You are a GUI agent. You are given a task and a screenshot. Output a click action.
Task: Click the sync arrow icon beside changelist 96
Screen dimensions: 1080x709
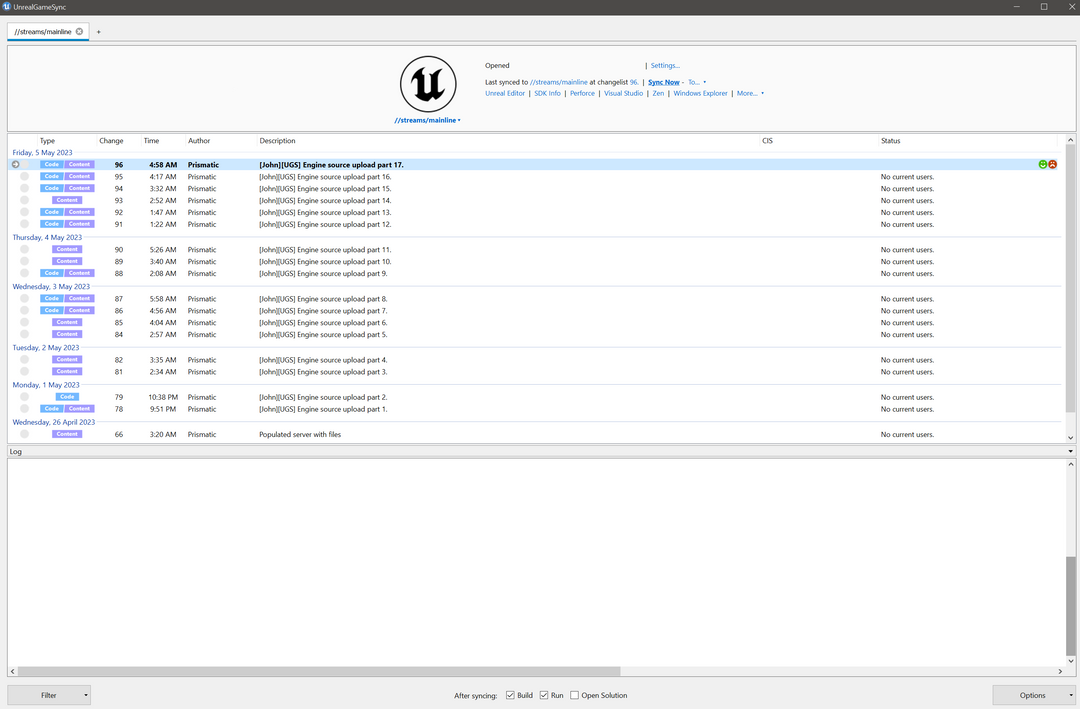tap(14, 164)
